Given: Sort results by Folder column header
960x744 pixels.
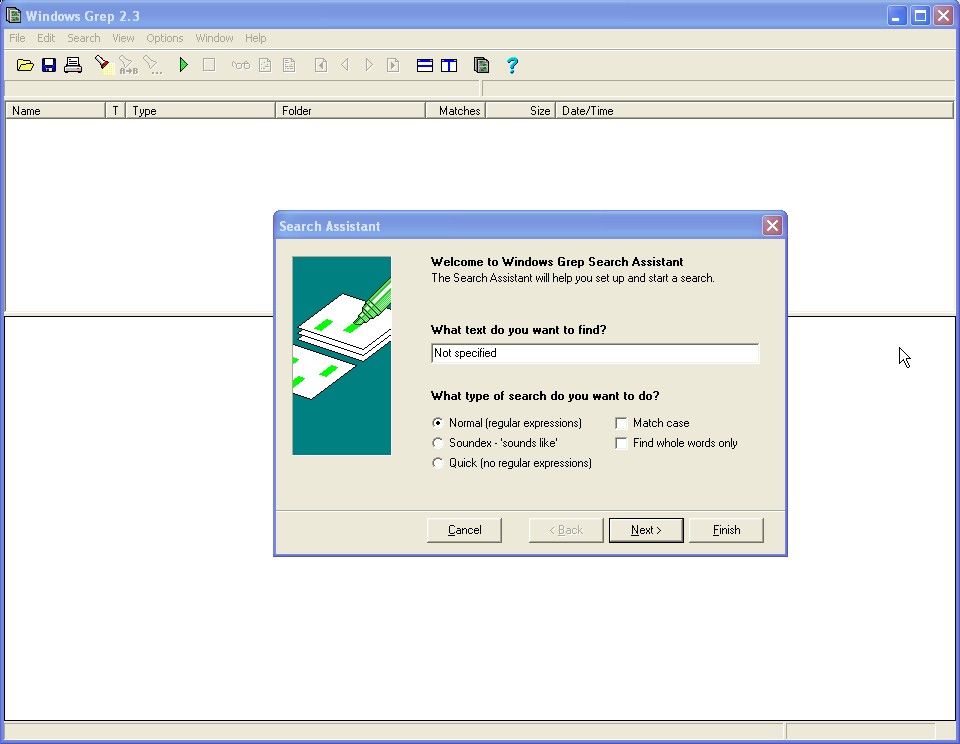Looking at the screenshot, I should (x=350, y=111).
